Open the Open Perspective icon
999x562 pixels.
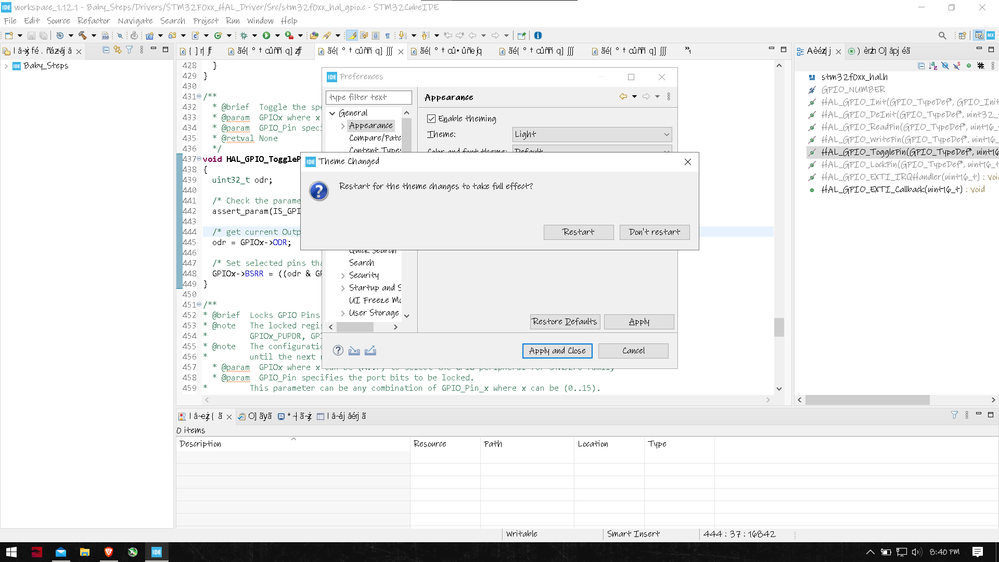[x=963, y=36]
